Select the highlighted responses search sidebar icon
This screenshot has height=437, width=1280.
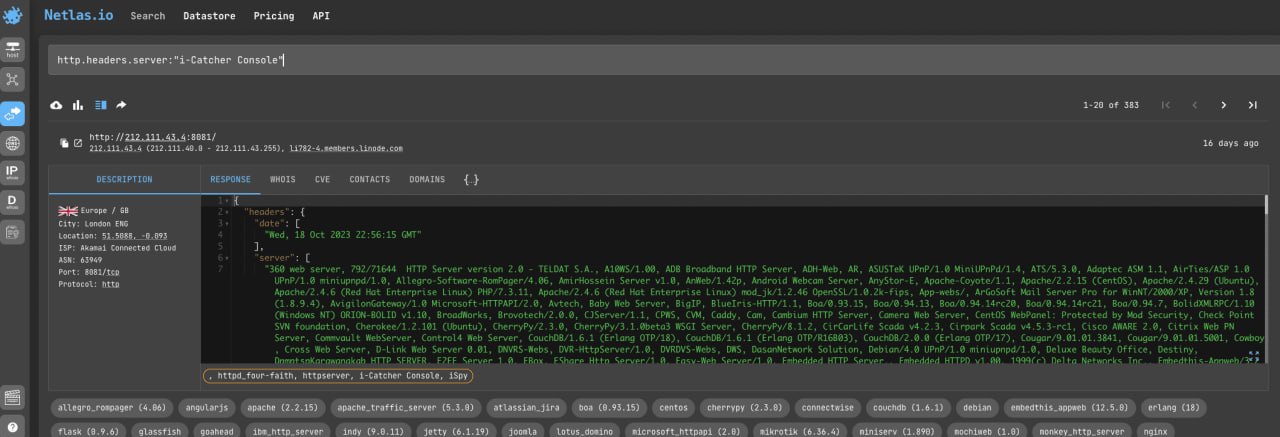pyautogui.click(x=12, y=112)
